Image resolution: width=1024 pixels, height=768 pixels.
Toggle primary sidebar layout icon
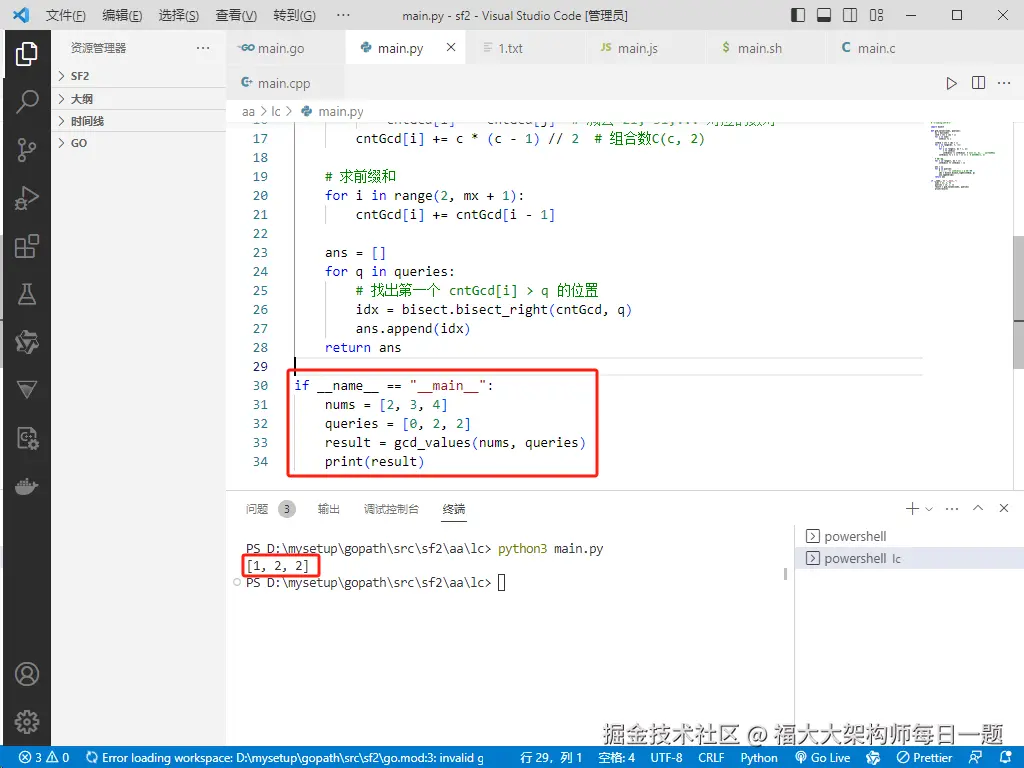tap(798, 15)
